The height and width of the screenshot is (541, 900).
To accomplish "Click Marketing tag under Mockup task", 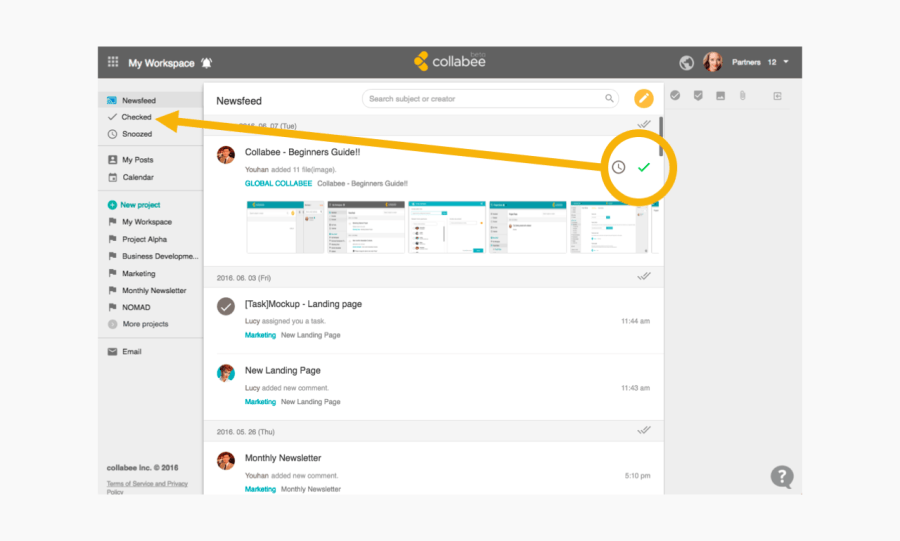I will (x=260, y=335).
